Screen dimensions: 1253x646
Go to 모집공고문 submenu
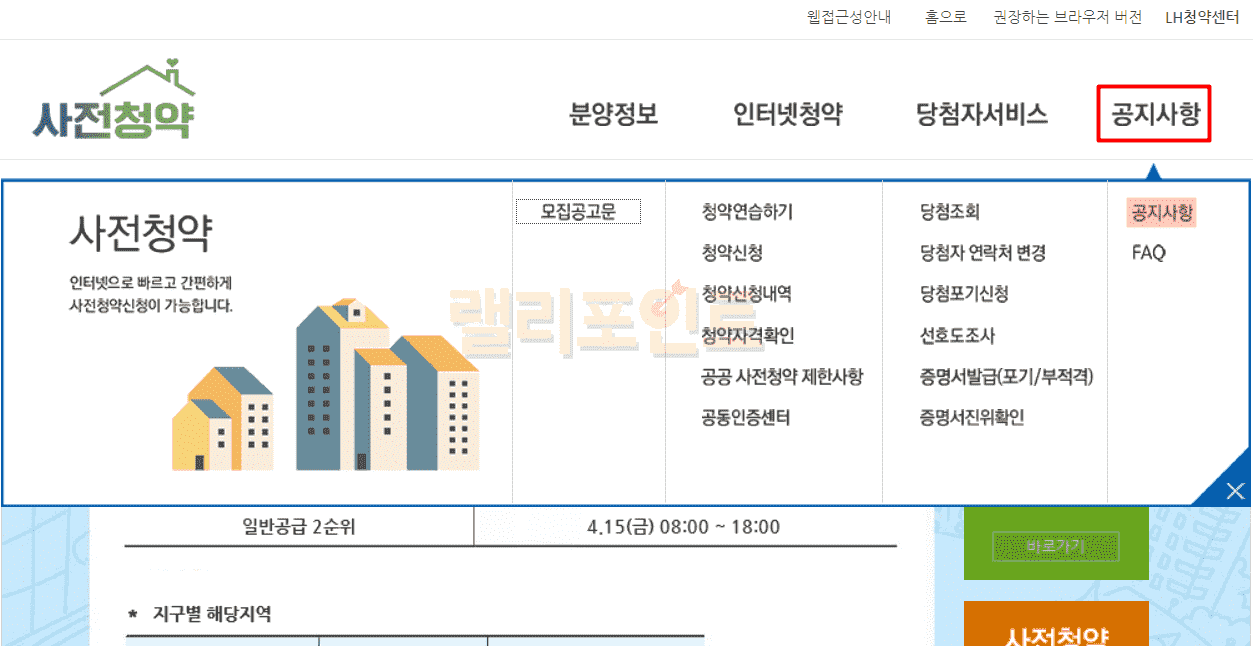578,212
